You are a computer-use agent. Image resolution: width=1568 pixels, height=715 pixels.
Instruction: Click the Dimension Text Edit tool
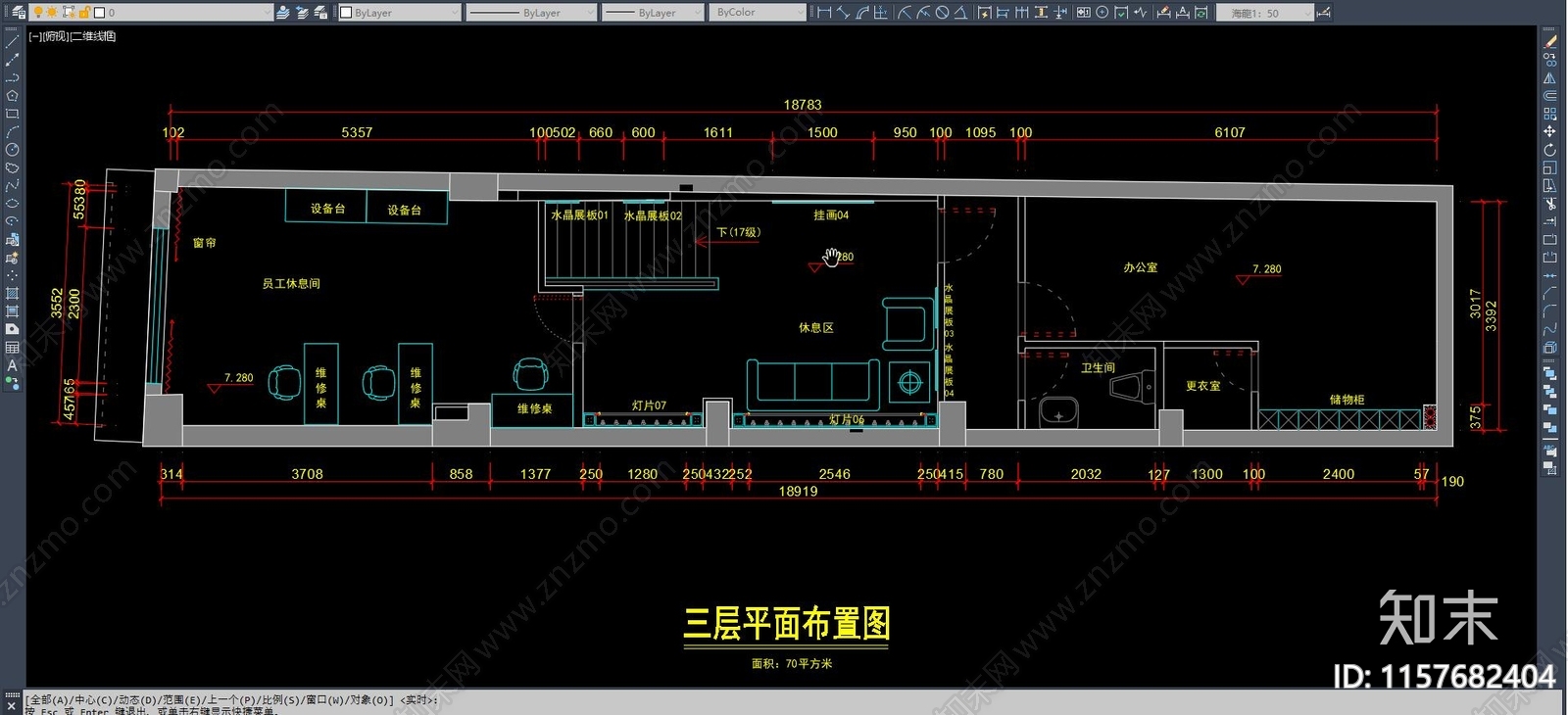click(1183, 13)
